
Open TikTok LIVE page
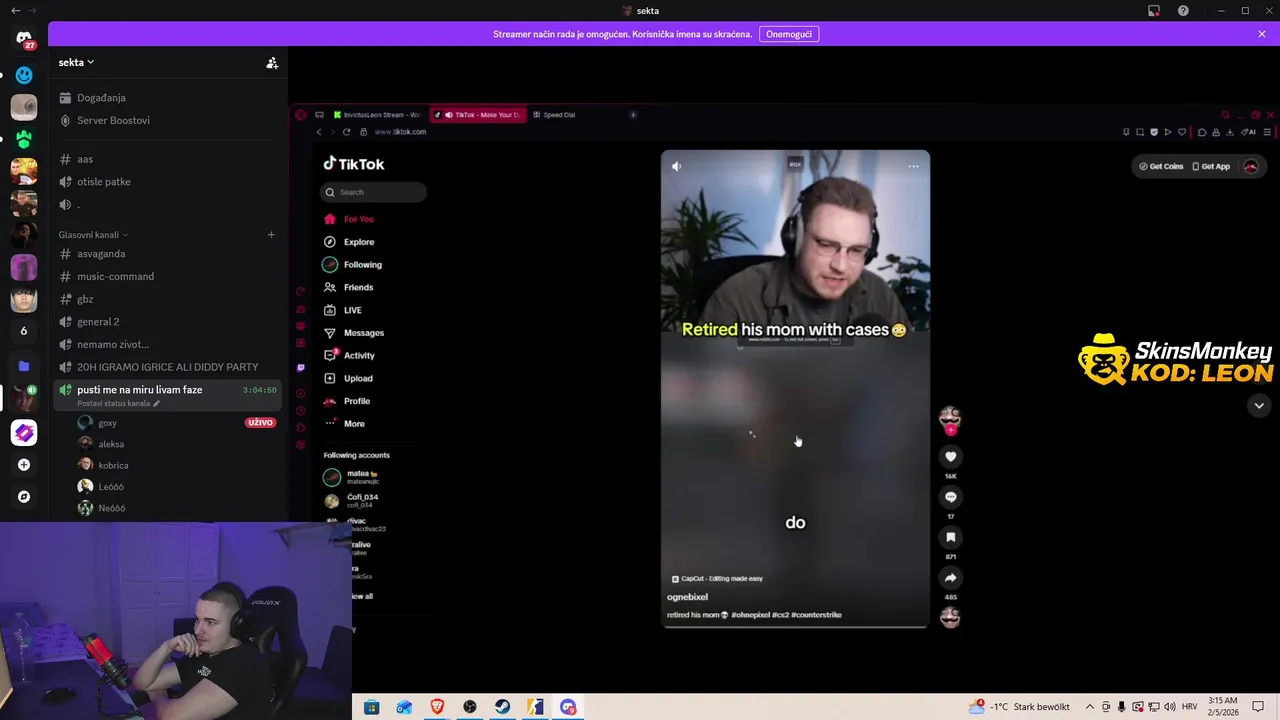pyautogui.click(x=343, y=310)
